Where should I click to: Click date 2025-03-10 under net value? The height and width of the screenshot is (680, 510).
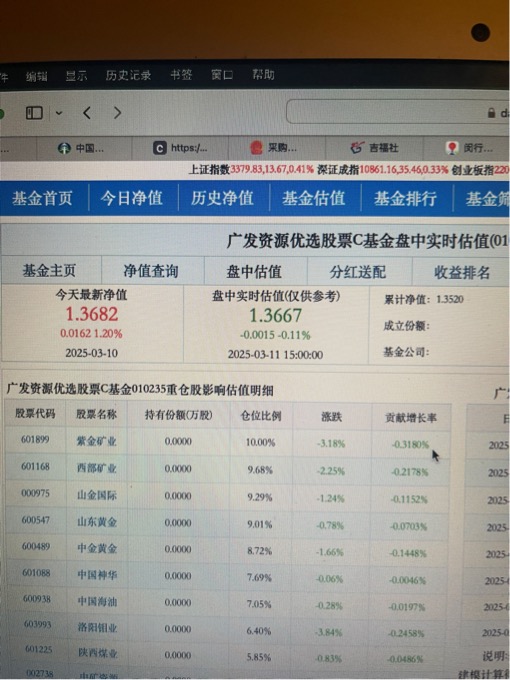tap(92, 353)
